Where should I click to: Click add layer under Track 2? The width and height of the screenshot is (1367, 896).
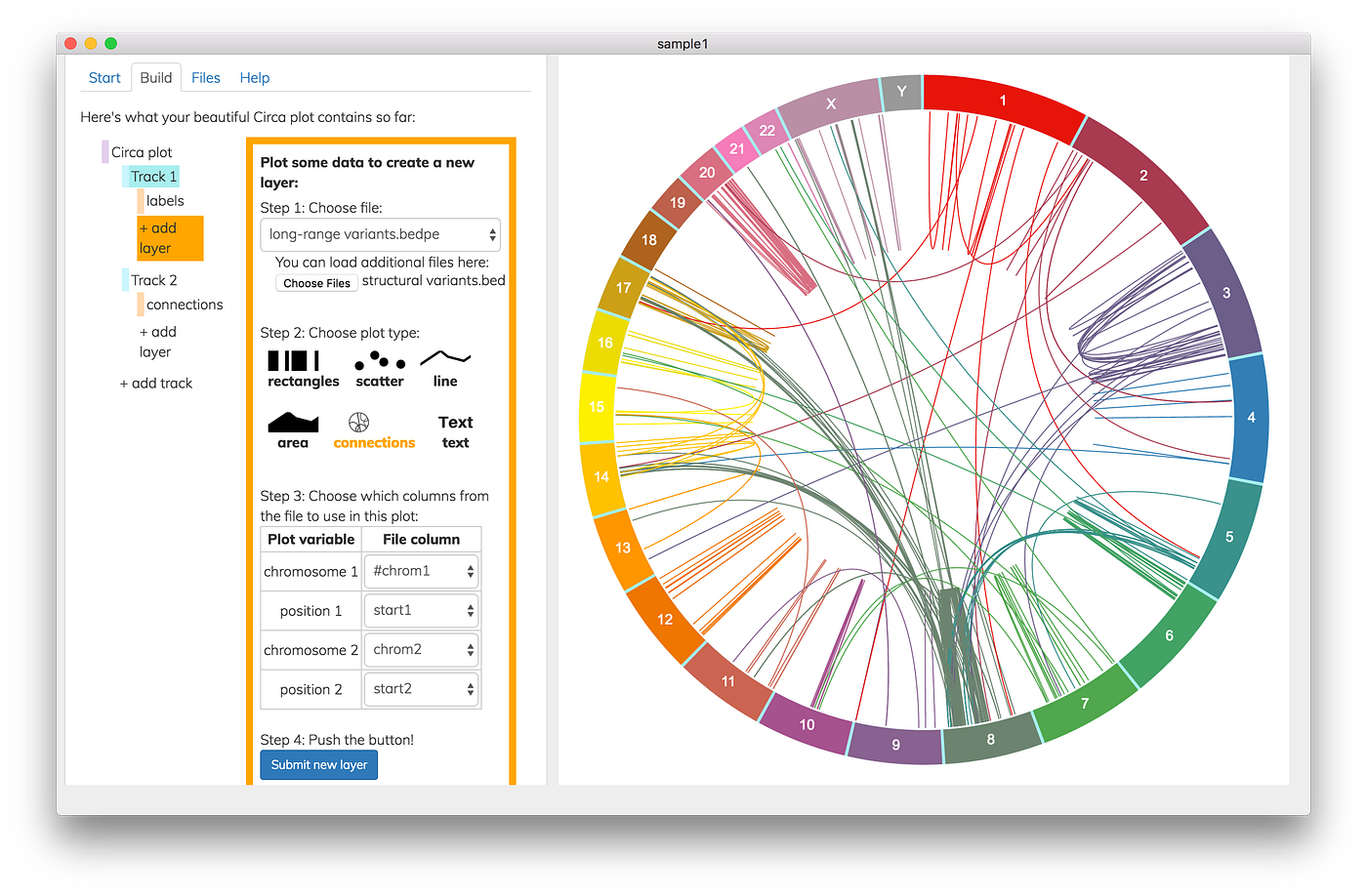pos(158,342)
